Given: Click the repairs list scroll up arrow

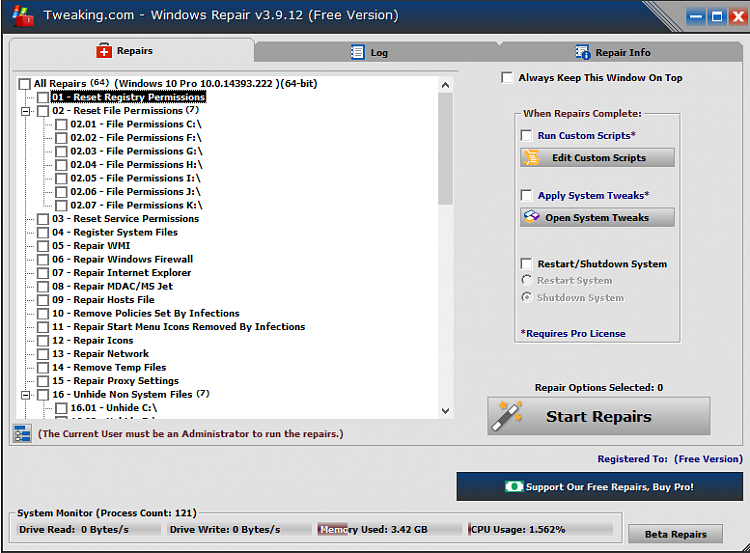Looking at the screenshot, I should click(445, 85).
